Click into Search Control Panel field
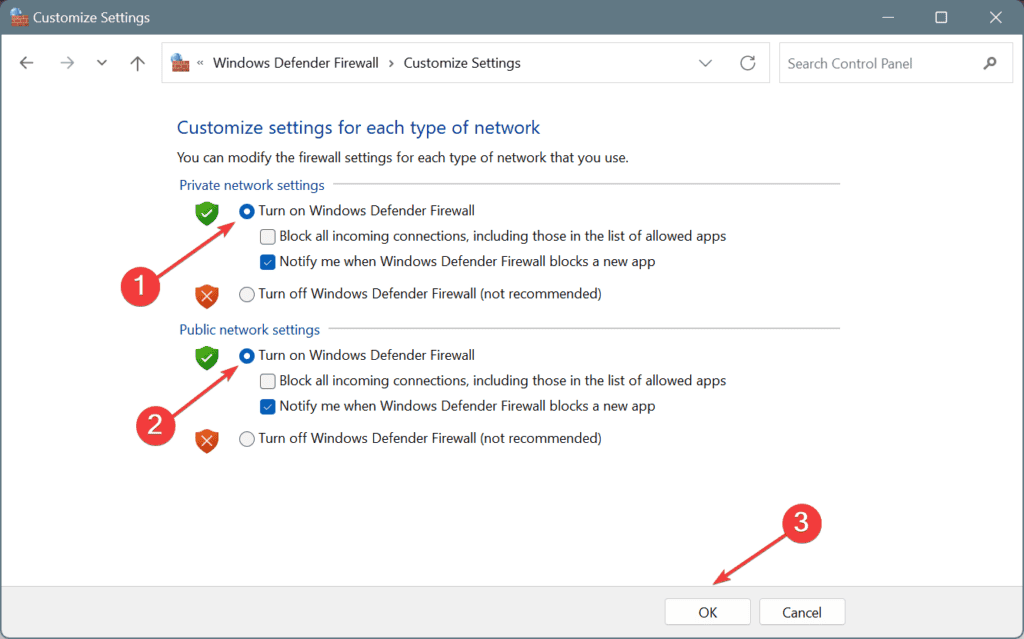This screenshot has height=639, width=1024. 880,63
